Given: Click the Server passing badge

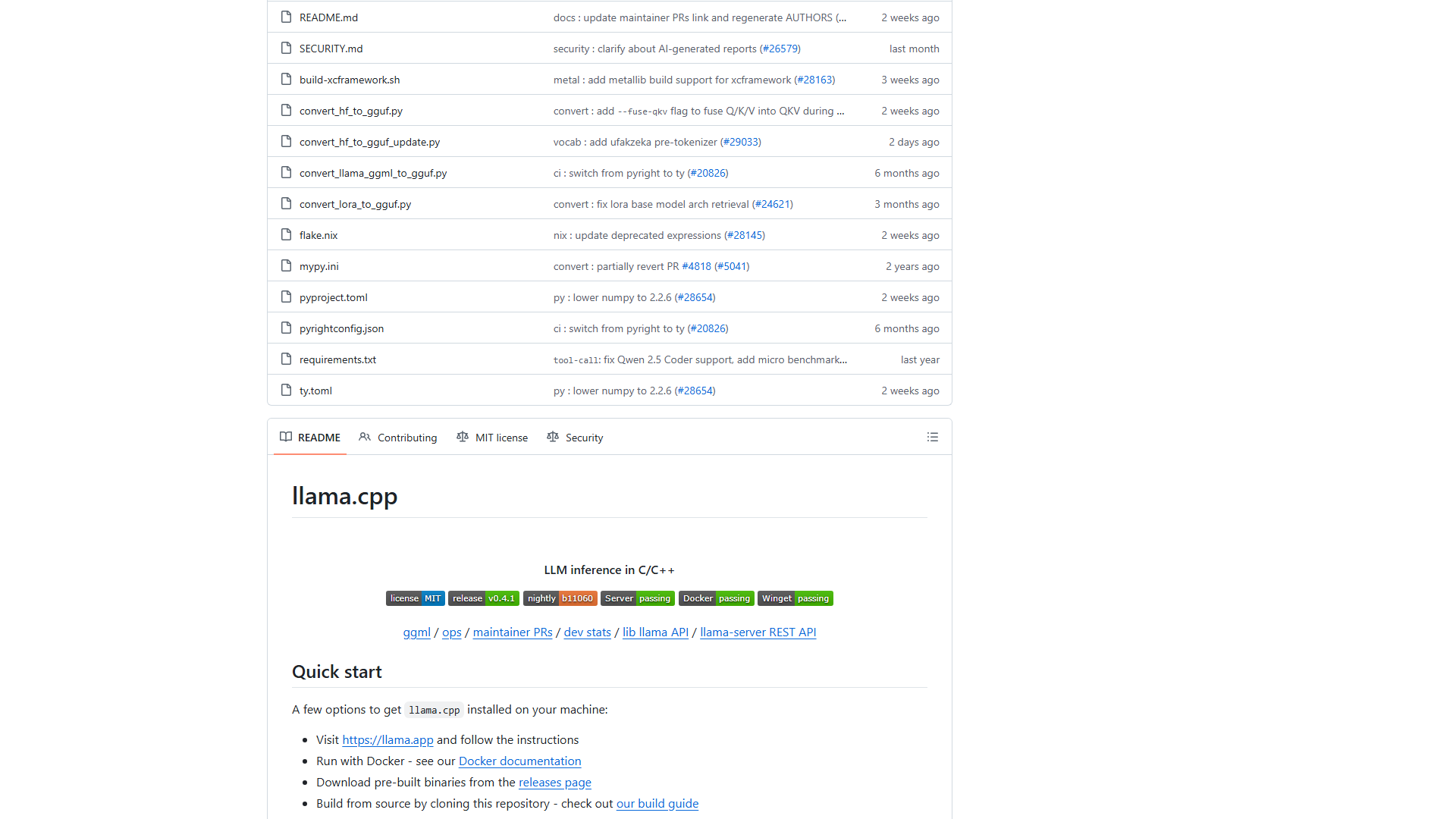Looking at the screenshot, I should pos(638,598).
